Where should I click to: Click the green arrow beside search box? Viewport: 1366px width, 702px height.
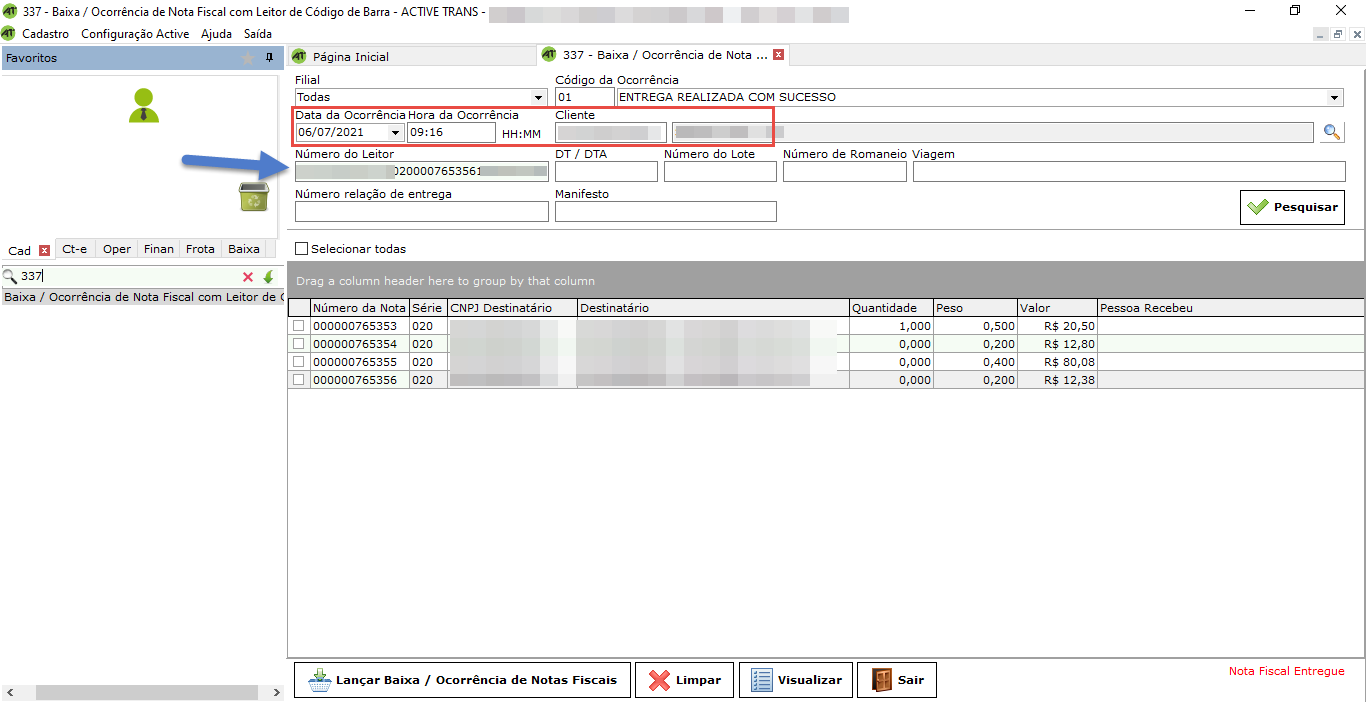point(268,277)
